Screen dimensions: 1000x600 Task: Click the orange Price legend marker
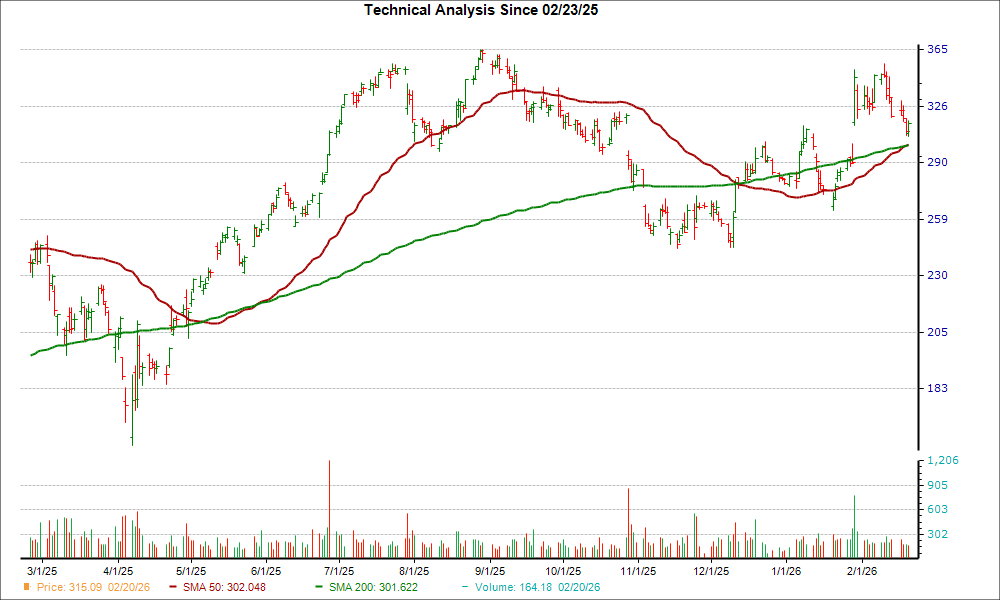(25, 588)
